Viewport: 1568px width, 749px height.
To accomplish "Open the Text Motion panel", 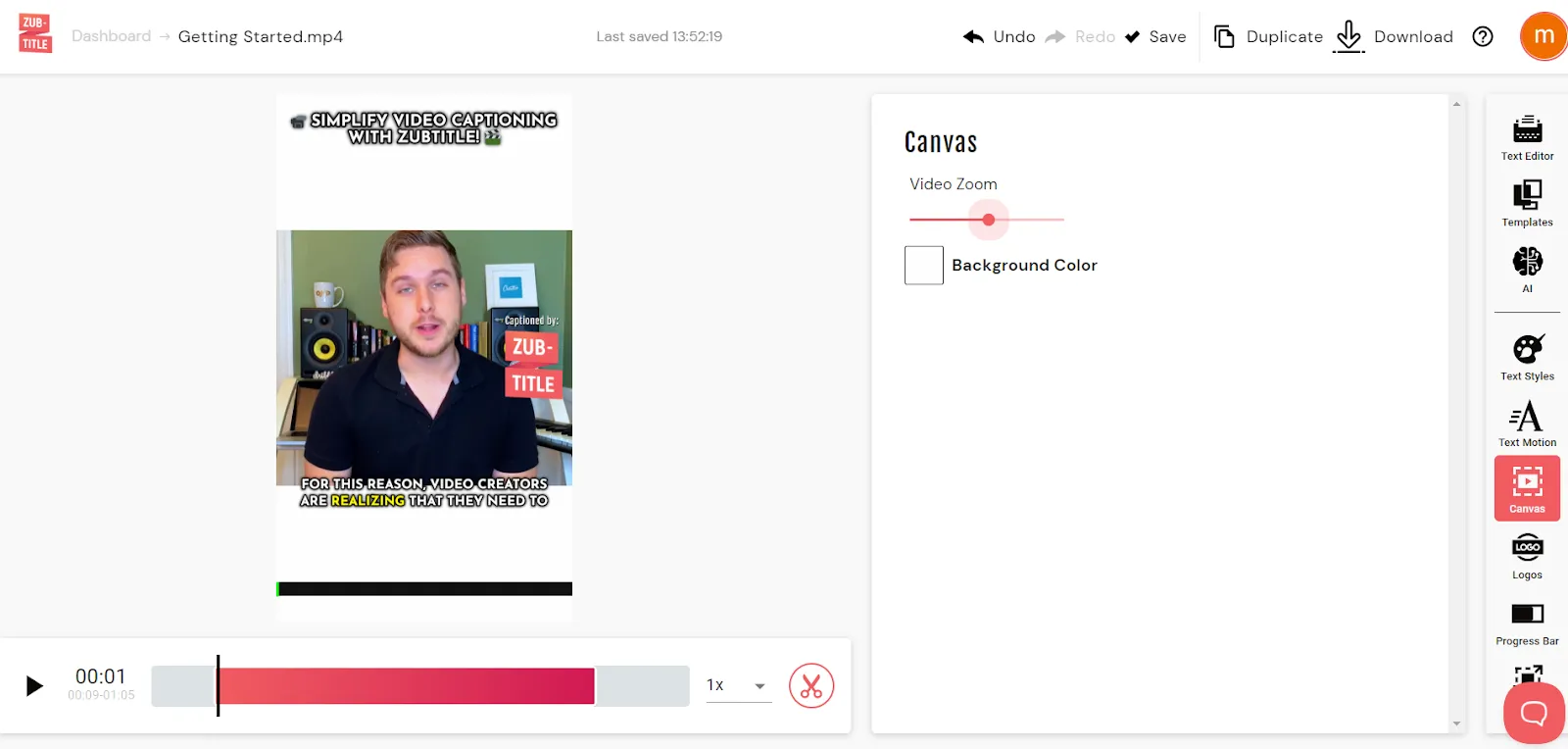I will pos(1527,424).
